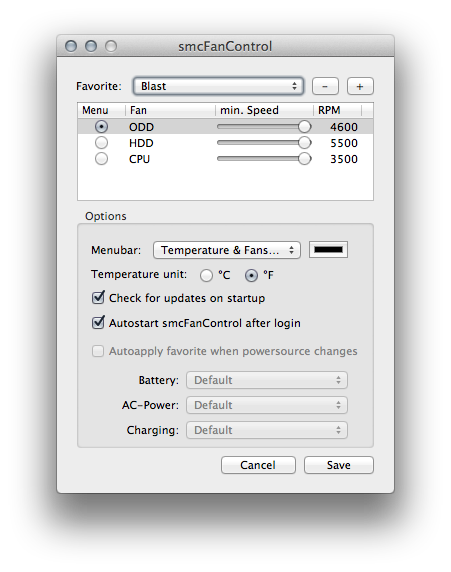Open the Battery favorite dropdown
451x572 pixels.
coord(267,380)
